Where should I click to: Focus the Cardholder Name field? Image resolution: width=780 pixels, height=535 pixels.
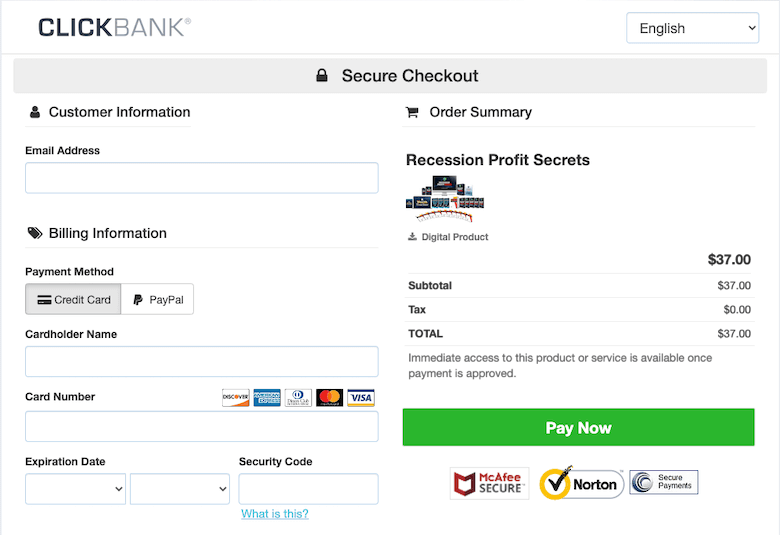pyautogui.click(x=202, y=362)
